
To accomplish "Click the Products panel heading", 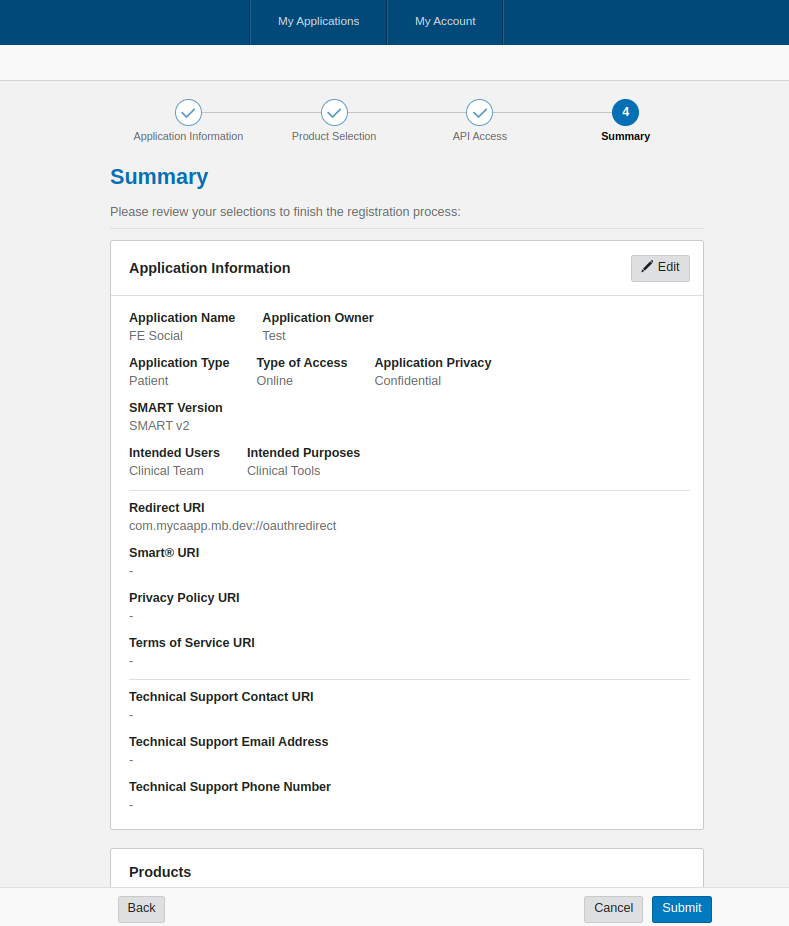I will click(160, 872).
